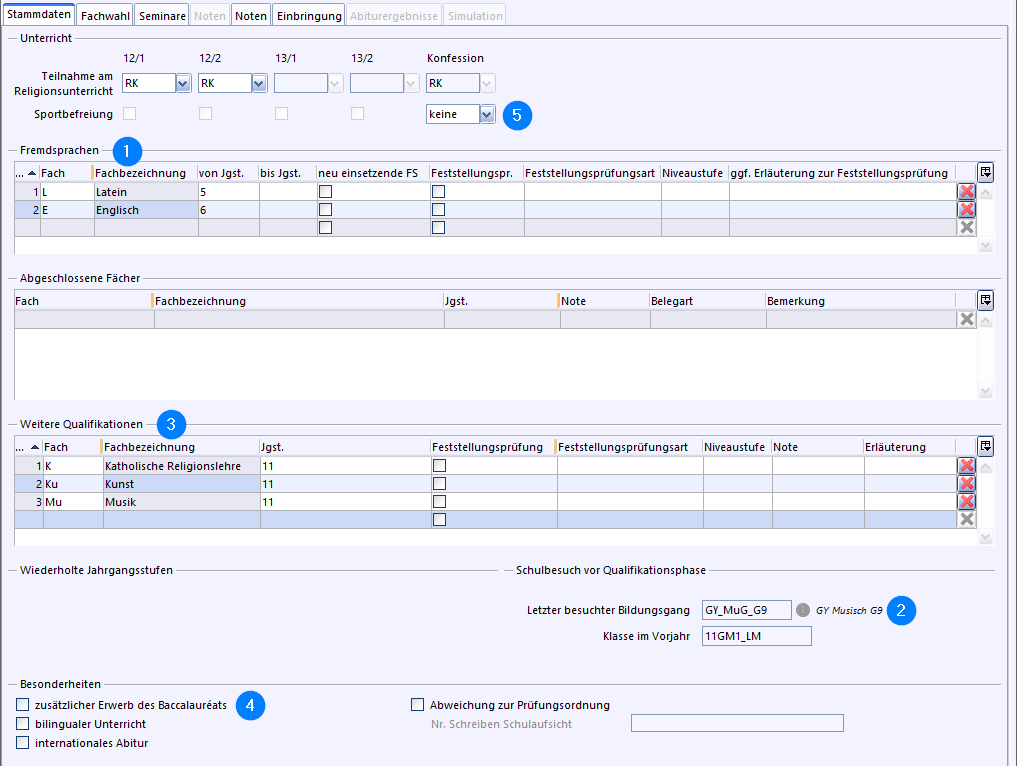Image resolution: width=1017 pixels, height=766 pixels.
Task: Sort Fremdsprachen table by row number arrow
Action: pyautogui.click(x=32, y=173)
